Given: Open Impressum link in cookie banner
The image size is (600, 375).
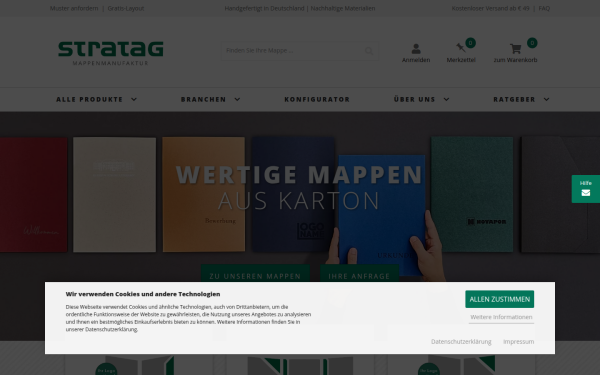Looking at the screenshot, I should point(518,342).
